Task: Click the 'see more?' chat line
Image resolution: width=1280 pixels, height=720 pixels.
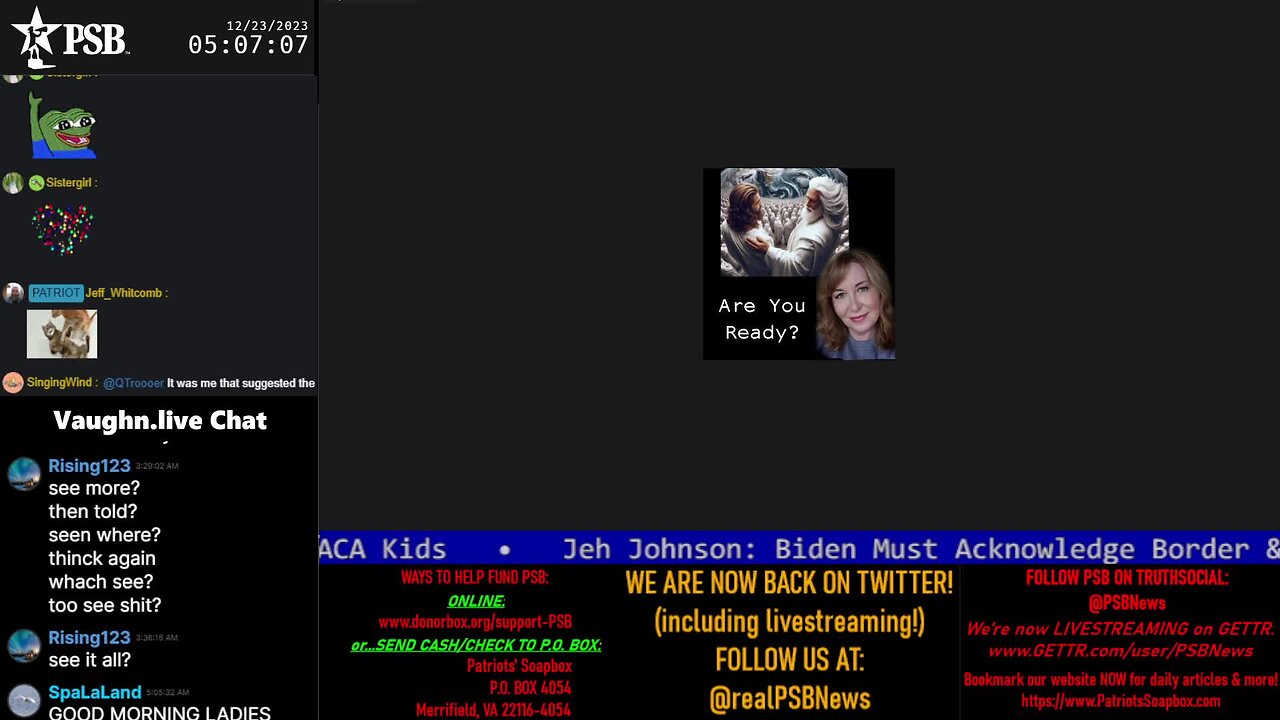Action: 94,488
